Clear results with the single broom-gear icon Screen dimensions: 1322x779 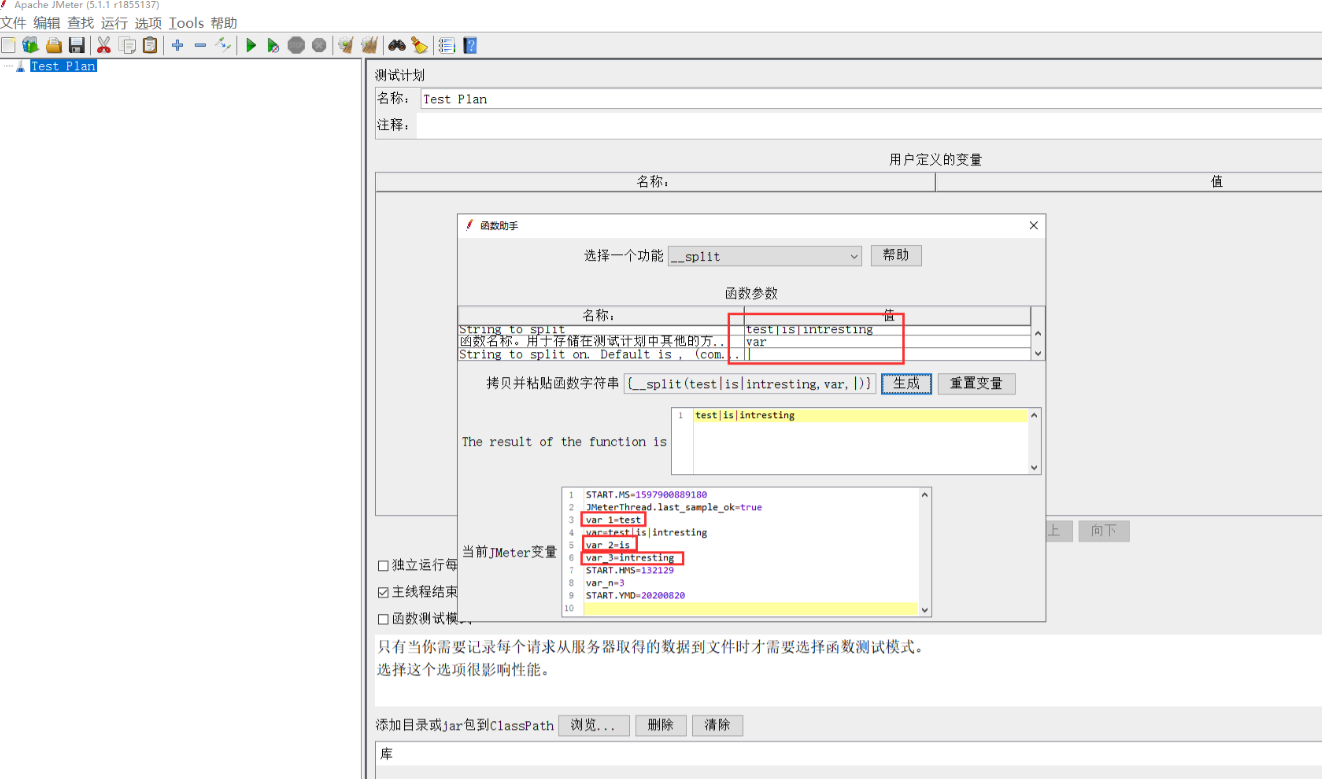(346, 45)
